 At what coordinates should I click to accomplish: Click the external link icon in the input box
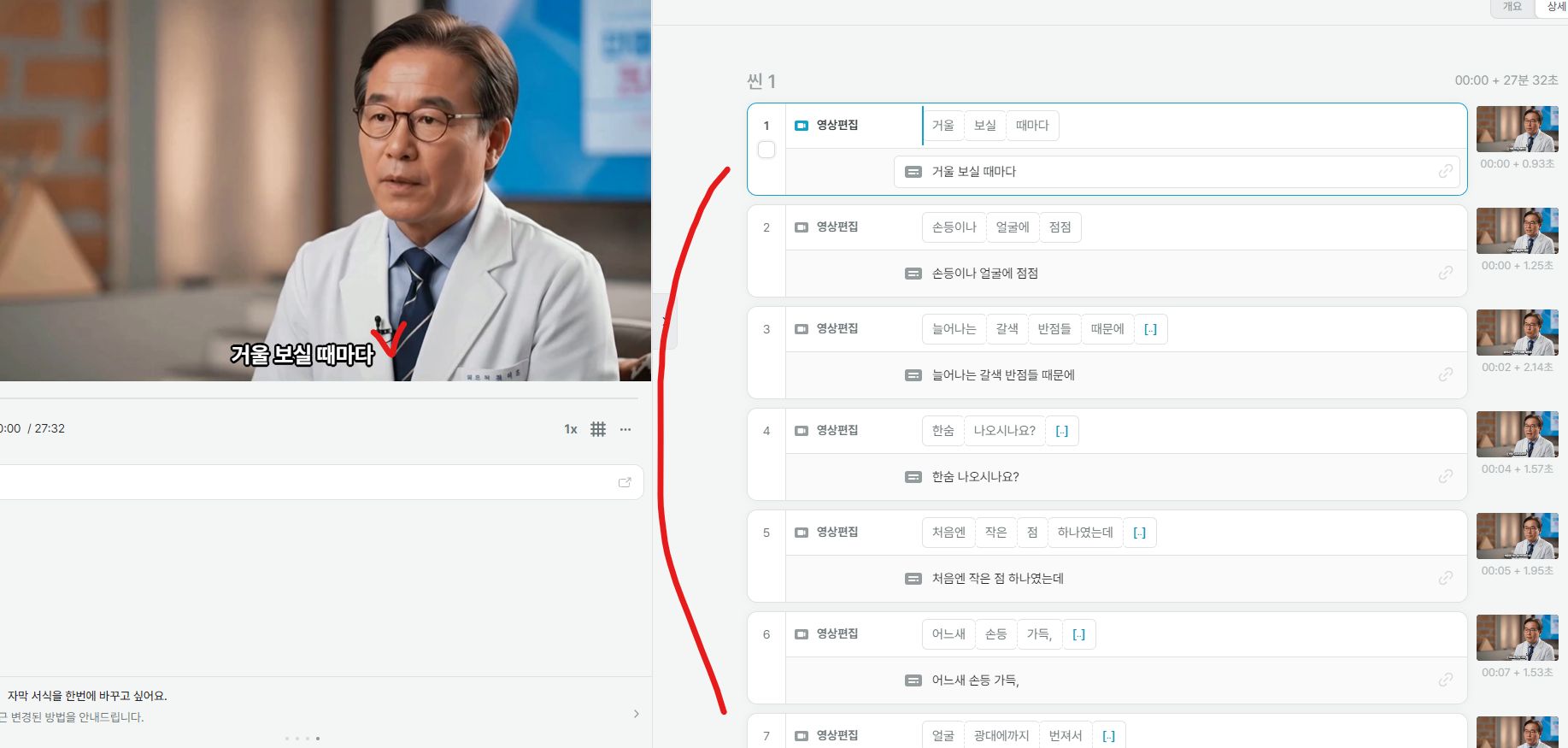(625, 482)
